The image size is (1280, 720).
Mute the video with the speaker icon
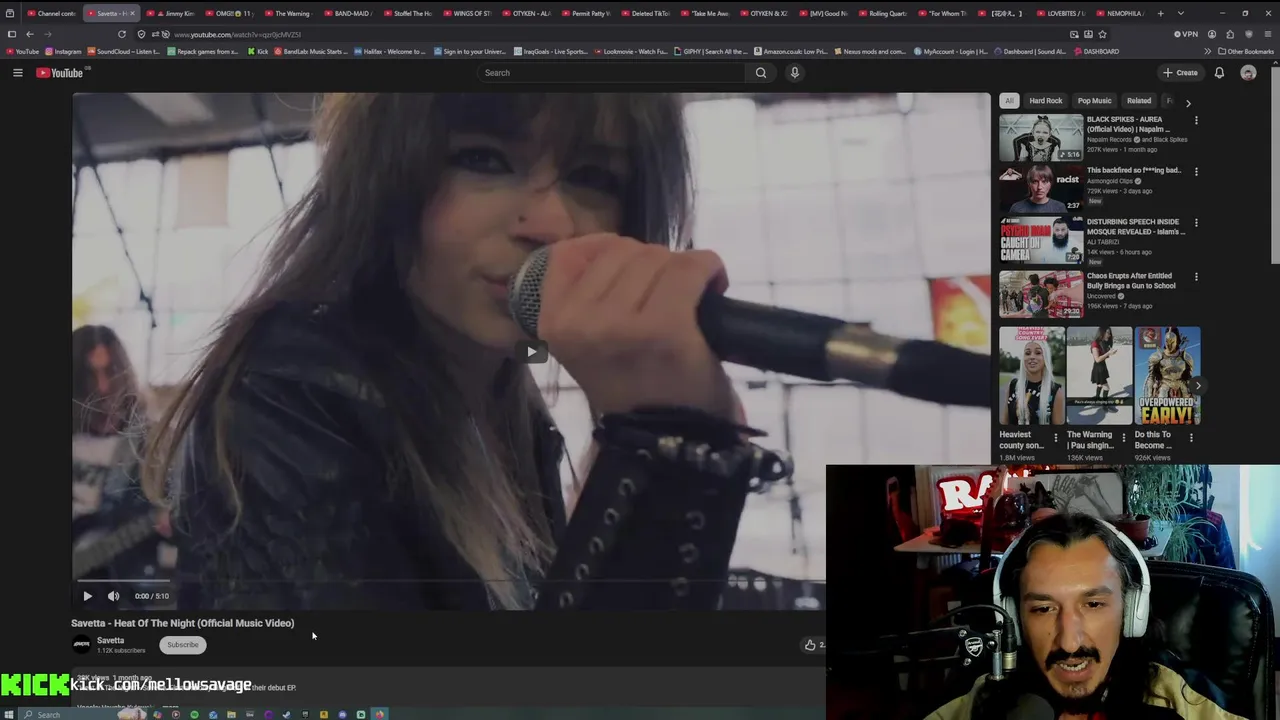click(x=113, y=596)
